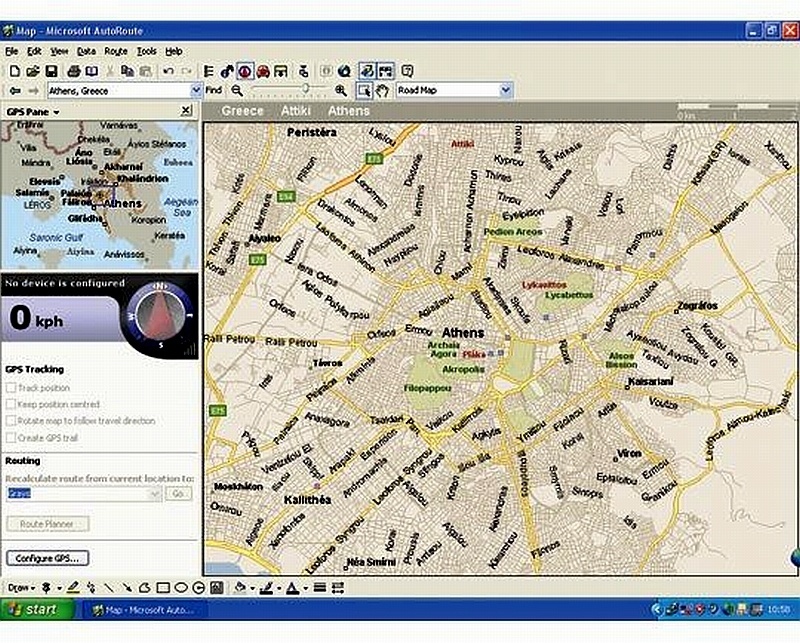The height and width of the screenshot is (643, 800).
Task: Enable the Track position checkbox
Action: [x=11, y=388]
